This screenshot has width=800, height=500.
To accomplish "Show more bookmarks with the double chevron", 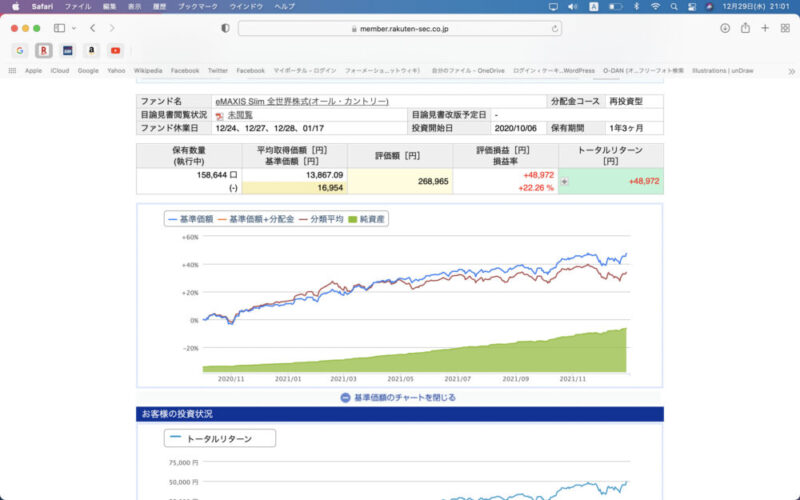I will (x=791, y=71).
